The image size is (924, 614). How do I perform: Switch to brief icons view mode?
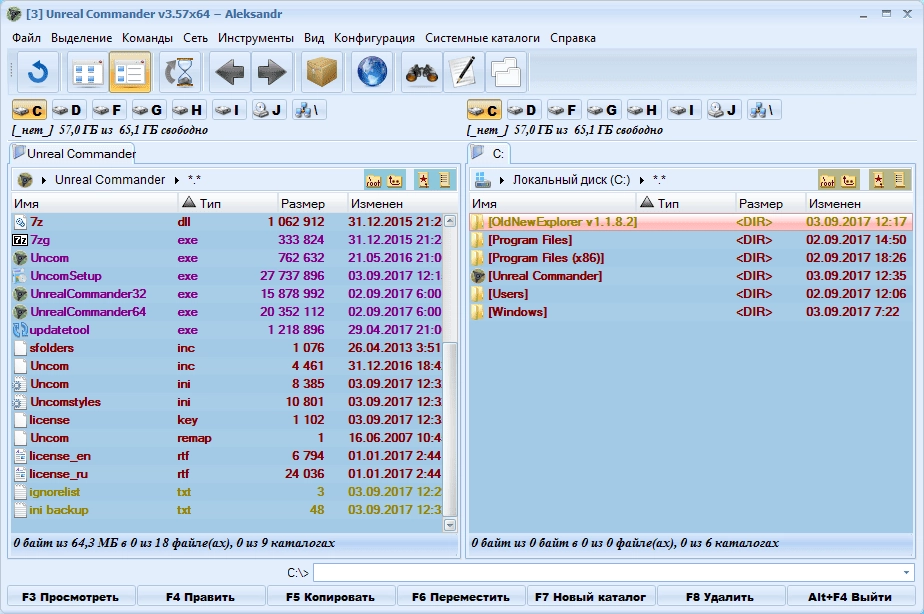coord(88,72)
